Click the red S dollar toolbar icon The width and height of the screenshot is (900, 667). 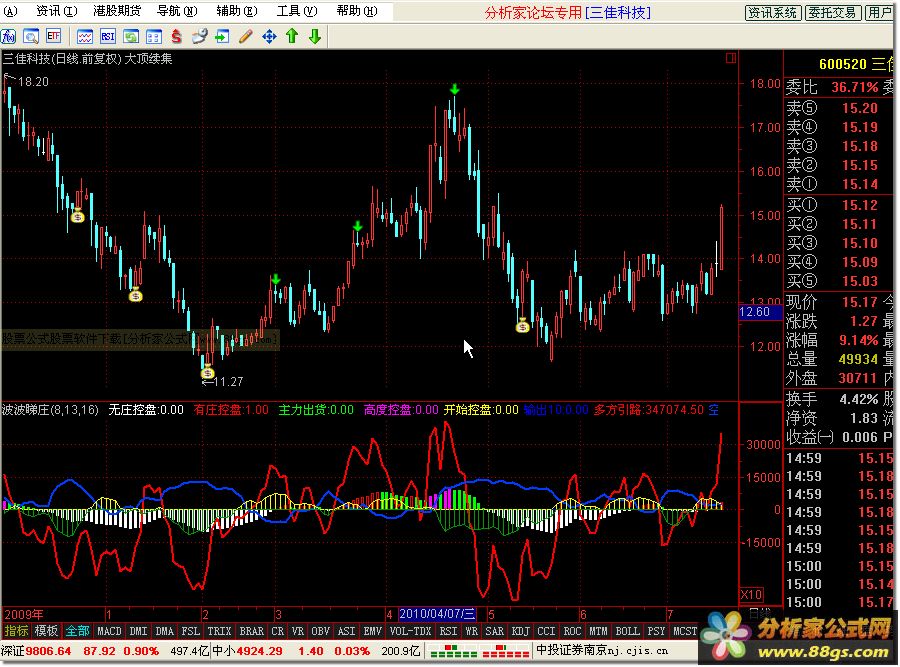coord(176,37)
